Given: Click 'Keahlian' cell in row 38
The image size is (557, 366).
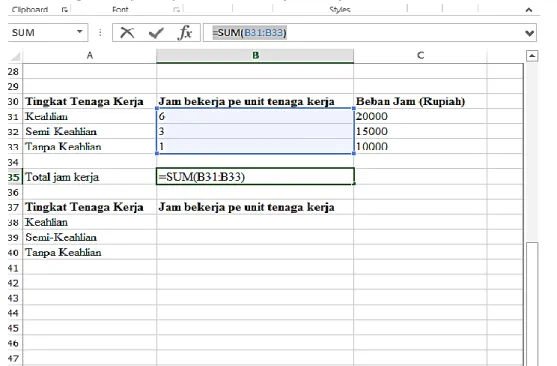Looking at the screenshot, I should coord(90,222).
